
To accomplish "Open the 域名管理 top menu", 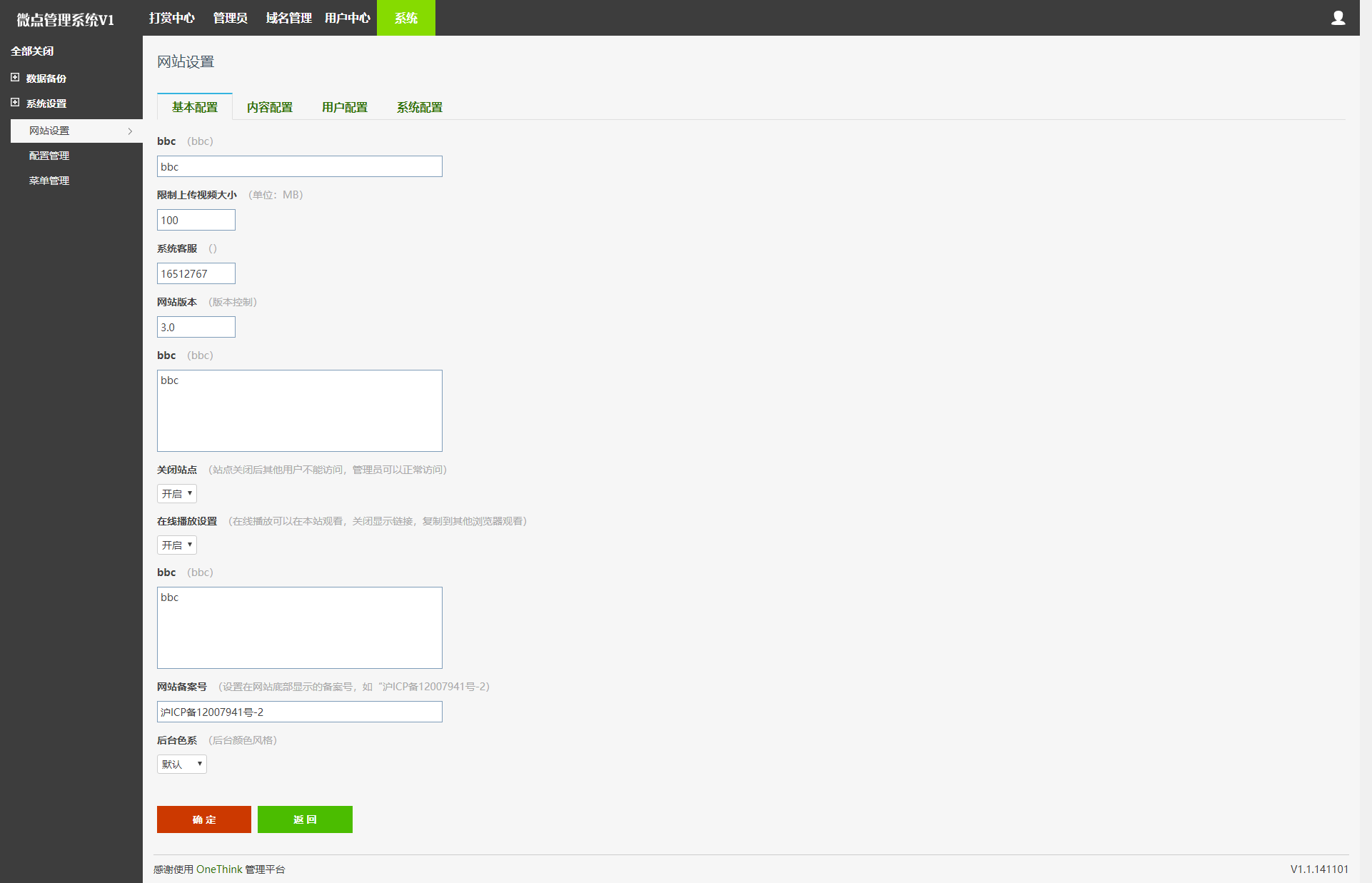I will [x=289, y=18].
